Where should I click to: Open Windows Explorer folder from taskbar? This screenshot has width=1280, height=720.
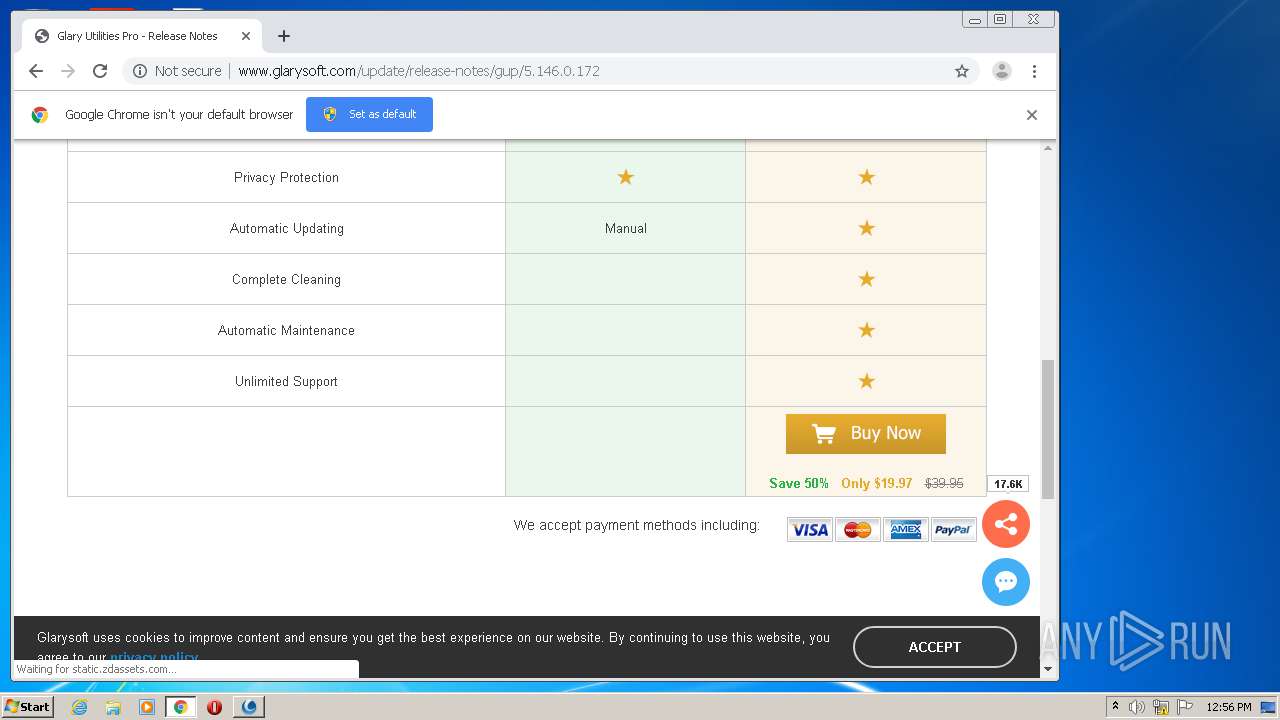click(x=113, y=707)
